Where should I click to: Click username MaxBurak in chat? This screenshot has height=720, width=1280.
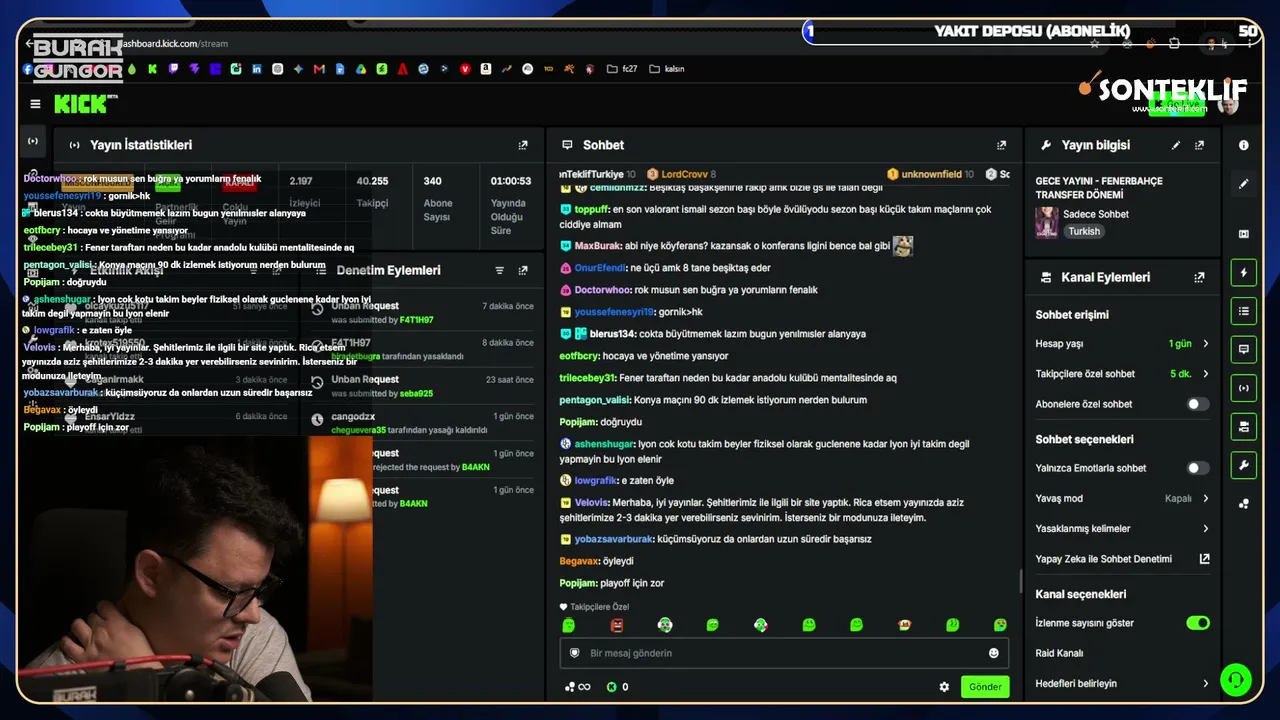click(x=598, y=246)
